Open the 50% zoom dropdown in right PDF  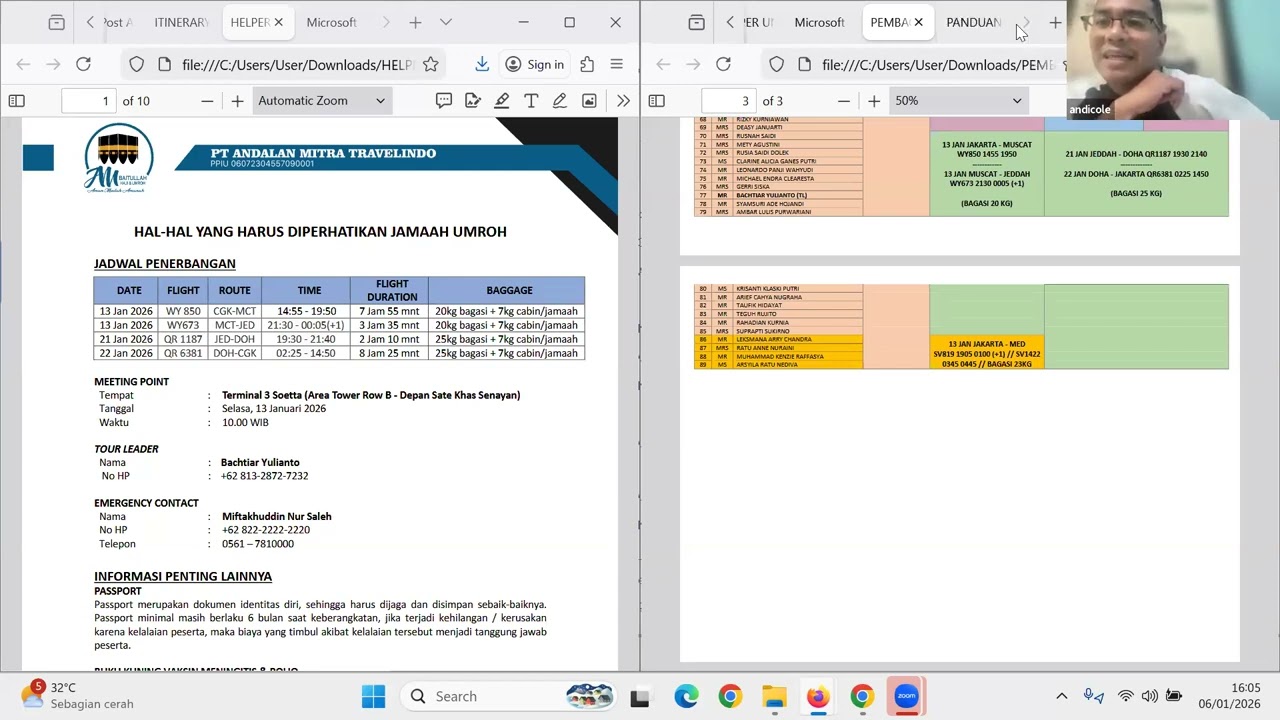click(x=958, y=100)
